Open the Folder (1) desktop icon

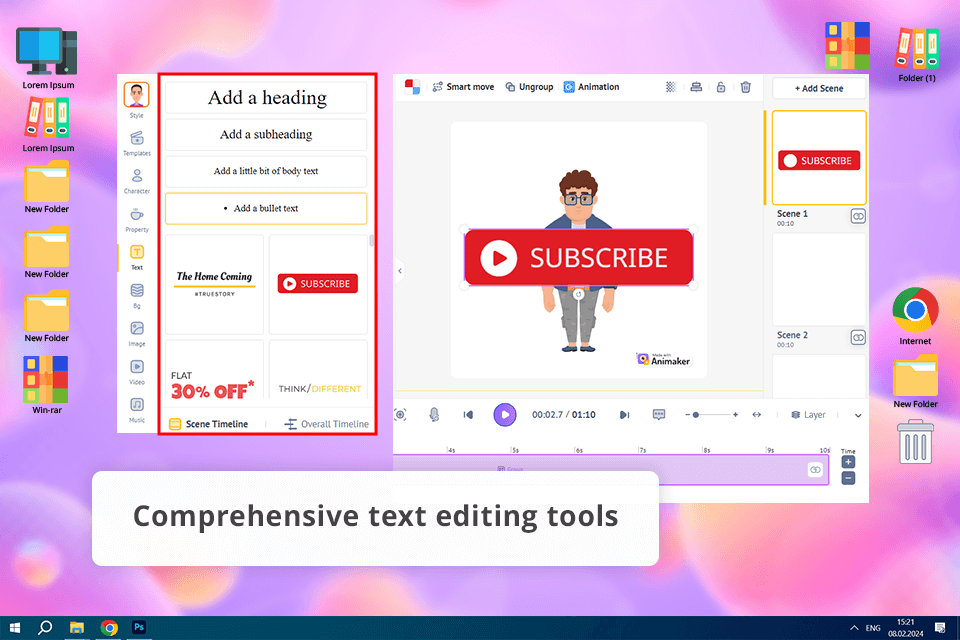(917, 55)
